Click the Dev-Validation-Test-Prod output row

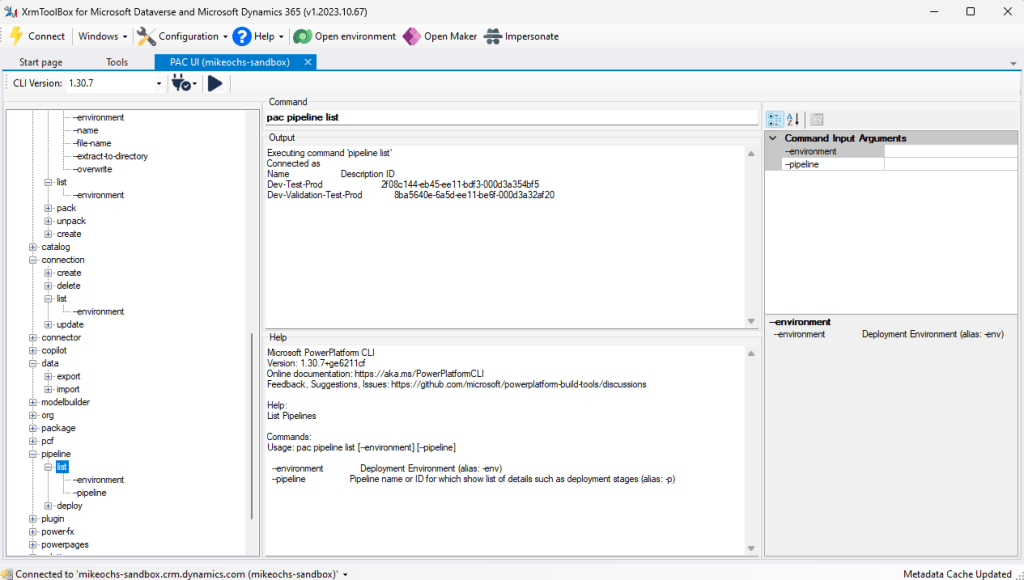click(411, 195)
